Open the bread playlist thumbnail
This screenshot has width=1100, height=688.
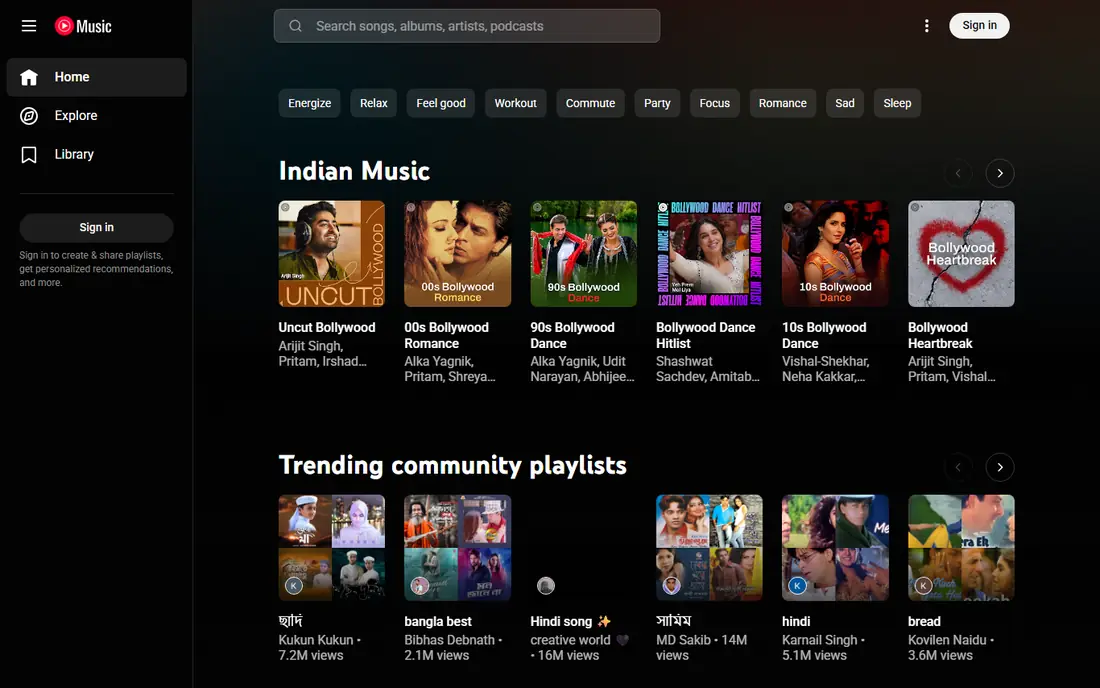coord(961,548)
